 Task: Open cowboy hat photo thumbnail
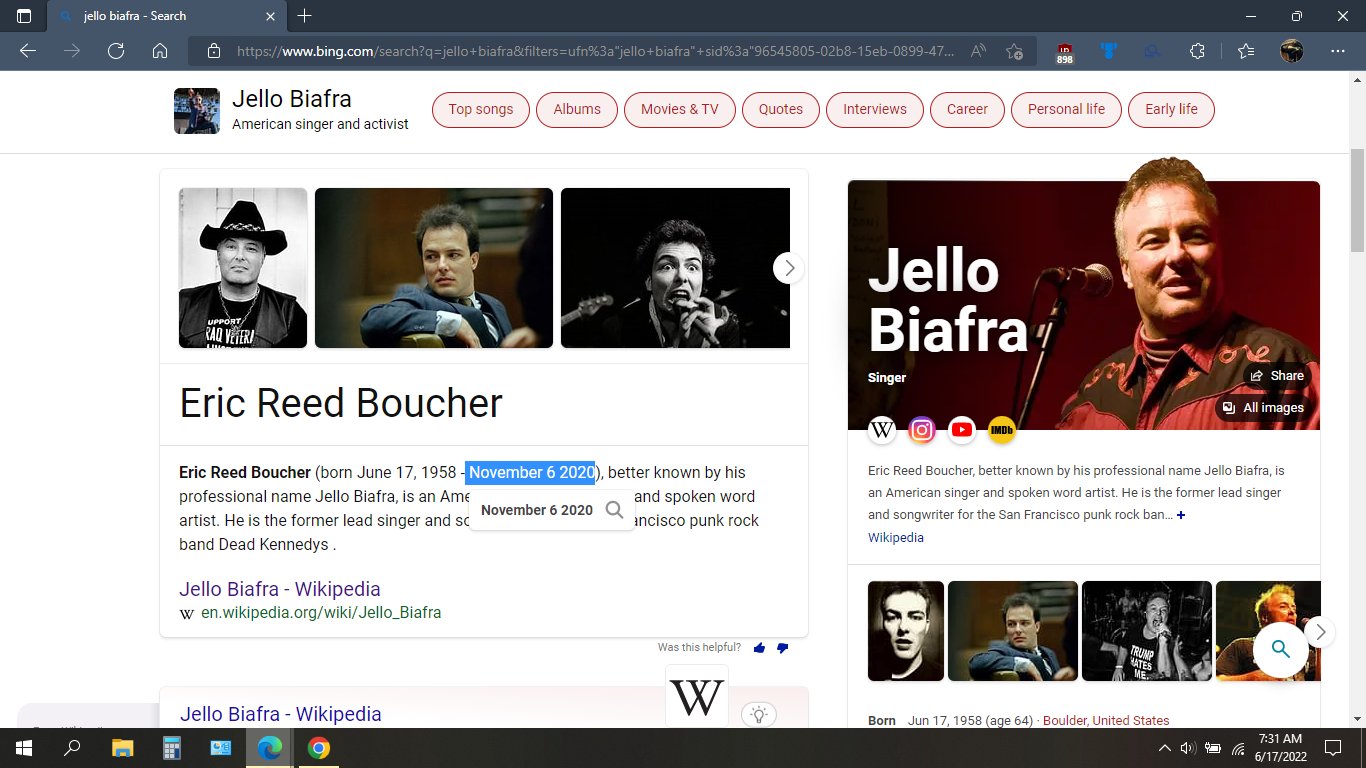[243, 268]
